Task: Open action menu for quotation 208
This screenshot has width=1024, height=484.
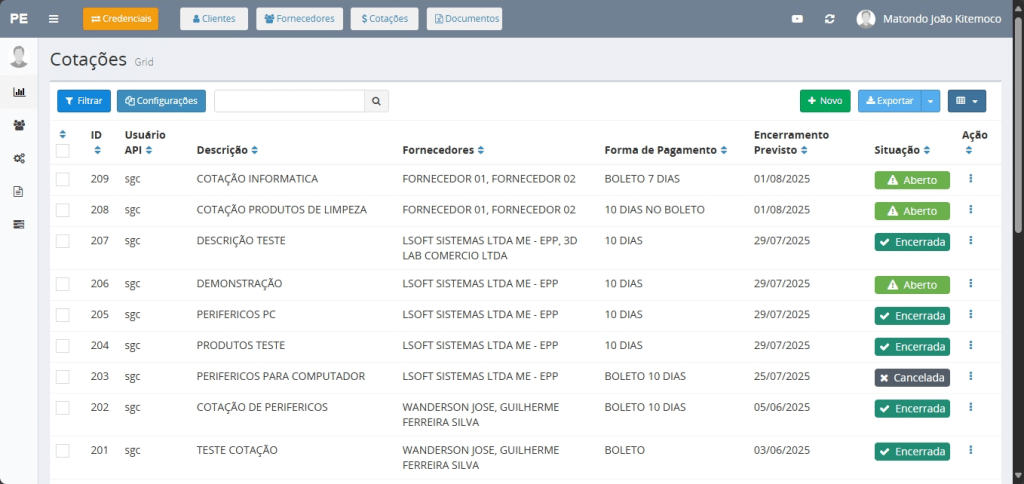Action: coord(970,209)
